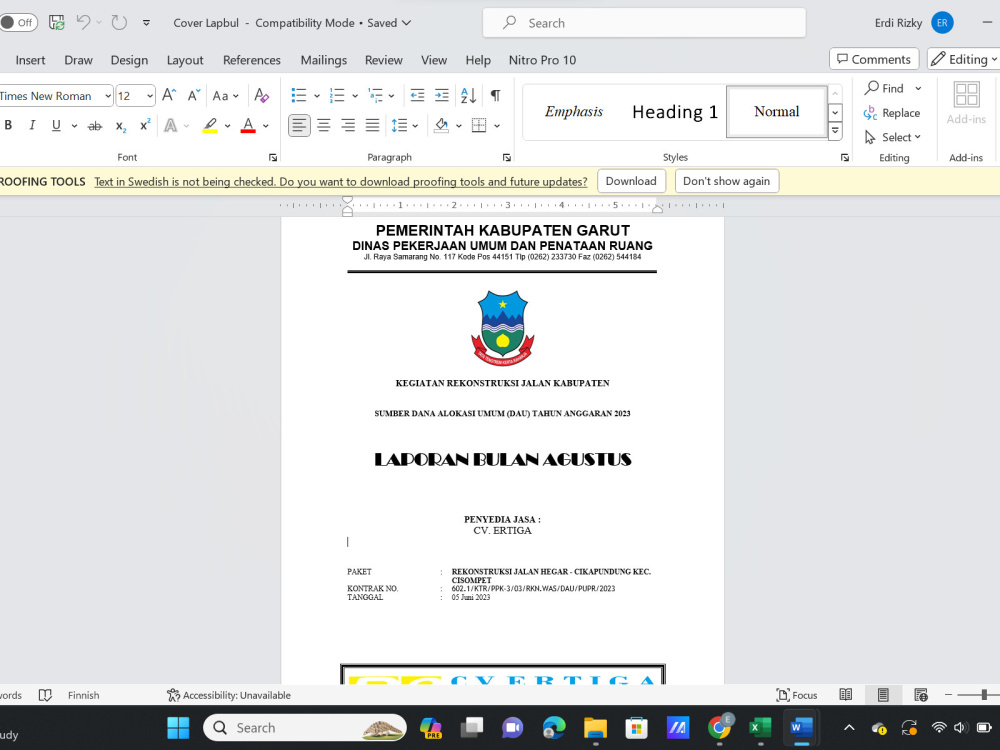1000x750 pixels.
Task: Toggle the AutoSave switch off/on
Action: (18, 23)
